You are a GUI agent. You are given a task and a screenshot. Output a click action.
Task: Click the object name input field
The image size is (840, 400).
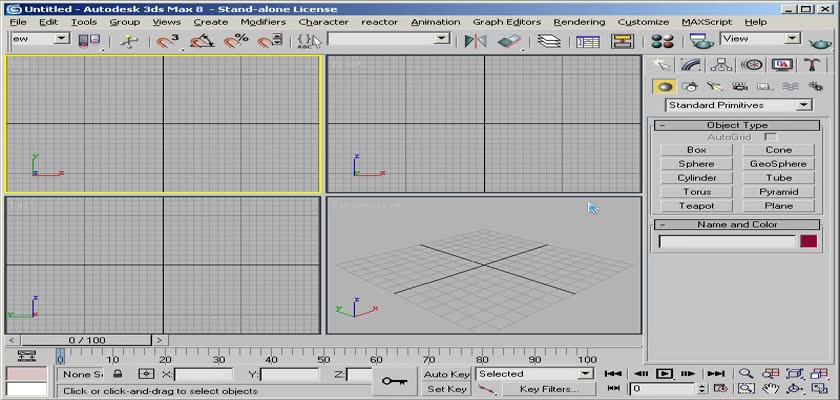pyautogui.click(x=727, y=241)
